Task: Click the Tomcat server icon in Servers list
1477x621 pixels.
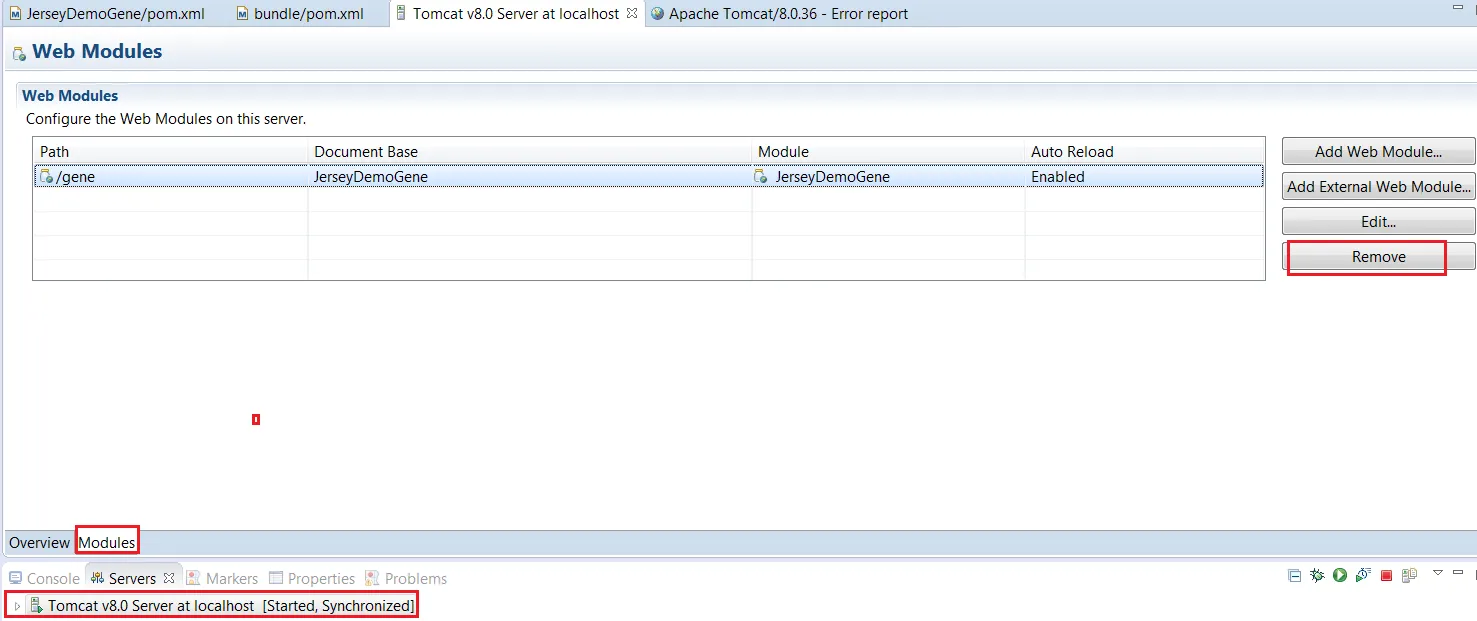Action: click(x=36, y=605)
